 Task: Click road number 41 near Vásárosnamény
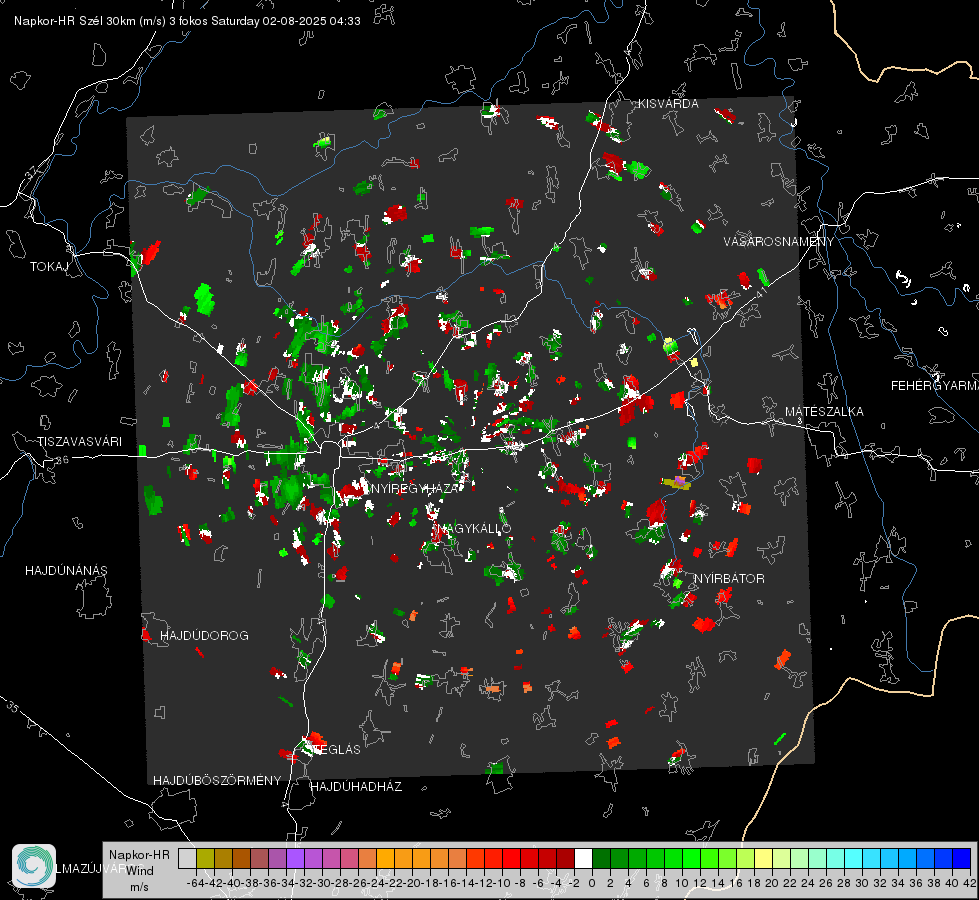pyautogui.click(x=761, y=291)
